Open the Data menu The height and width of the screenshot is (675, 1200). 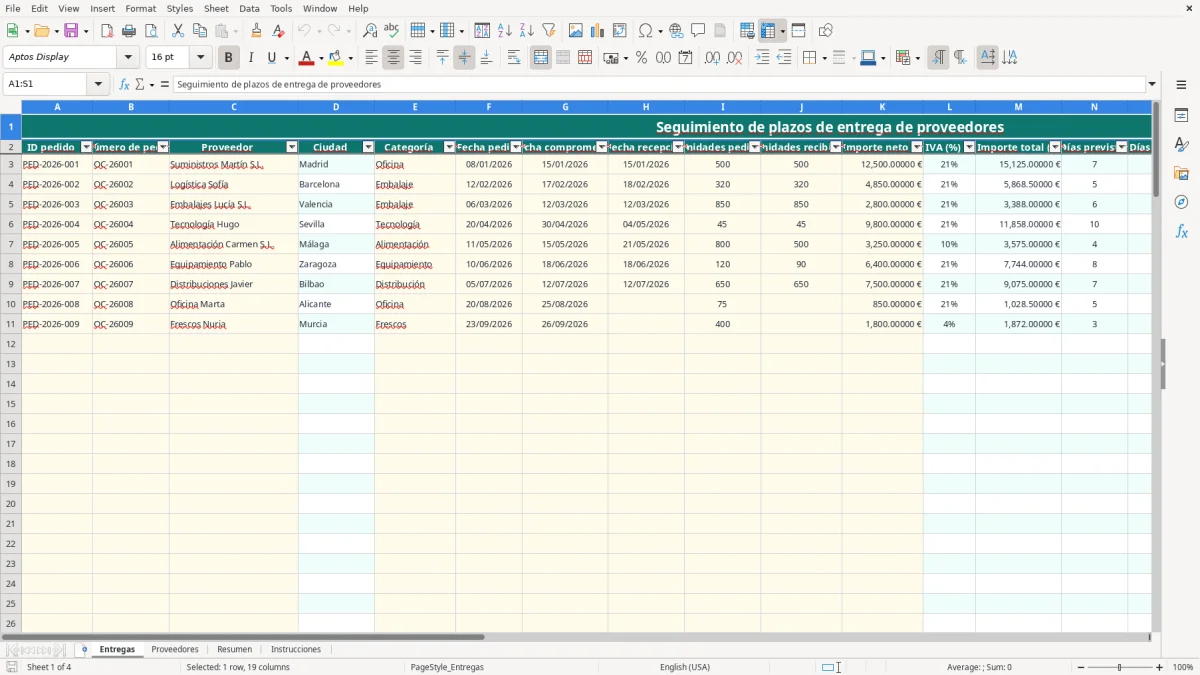(x=249, y=8)
